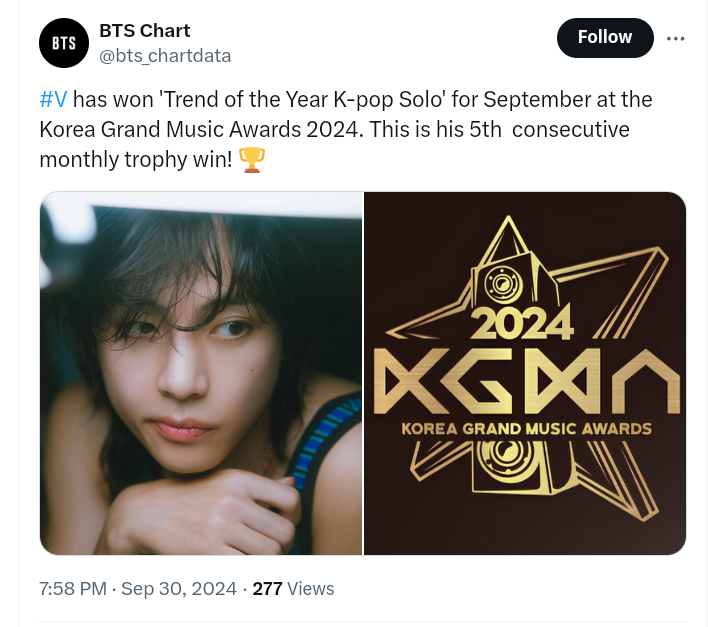Click 'monthly trophy win!' in the tweet text
The width and height of the screenshot is (708, 627).
[136, 160]
